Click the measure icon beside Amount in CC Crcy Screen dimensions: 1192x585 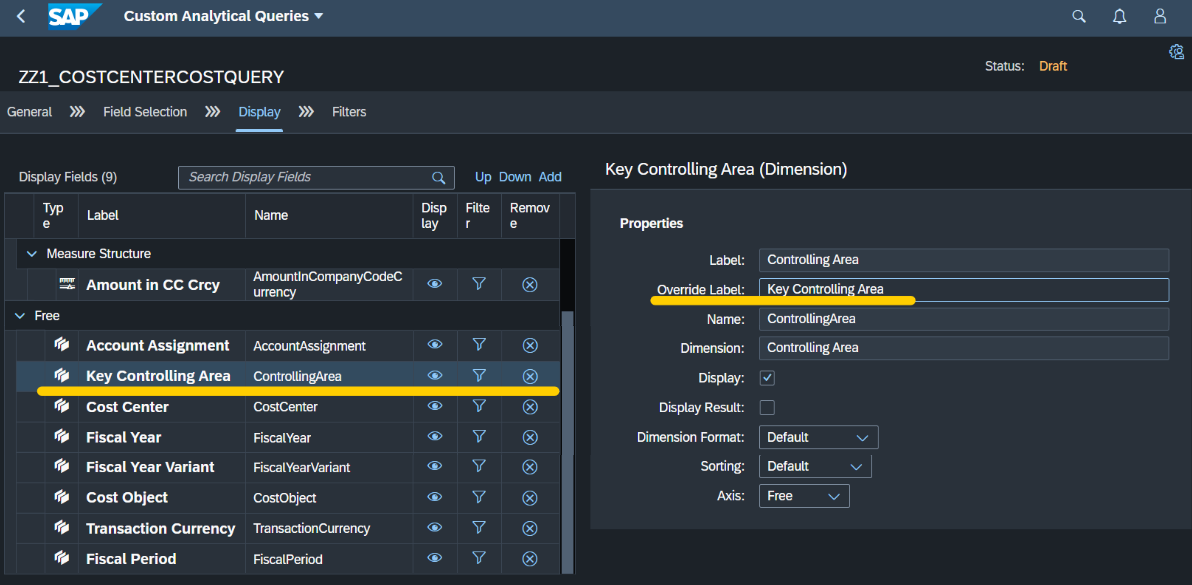click(66, 284)
